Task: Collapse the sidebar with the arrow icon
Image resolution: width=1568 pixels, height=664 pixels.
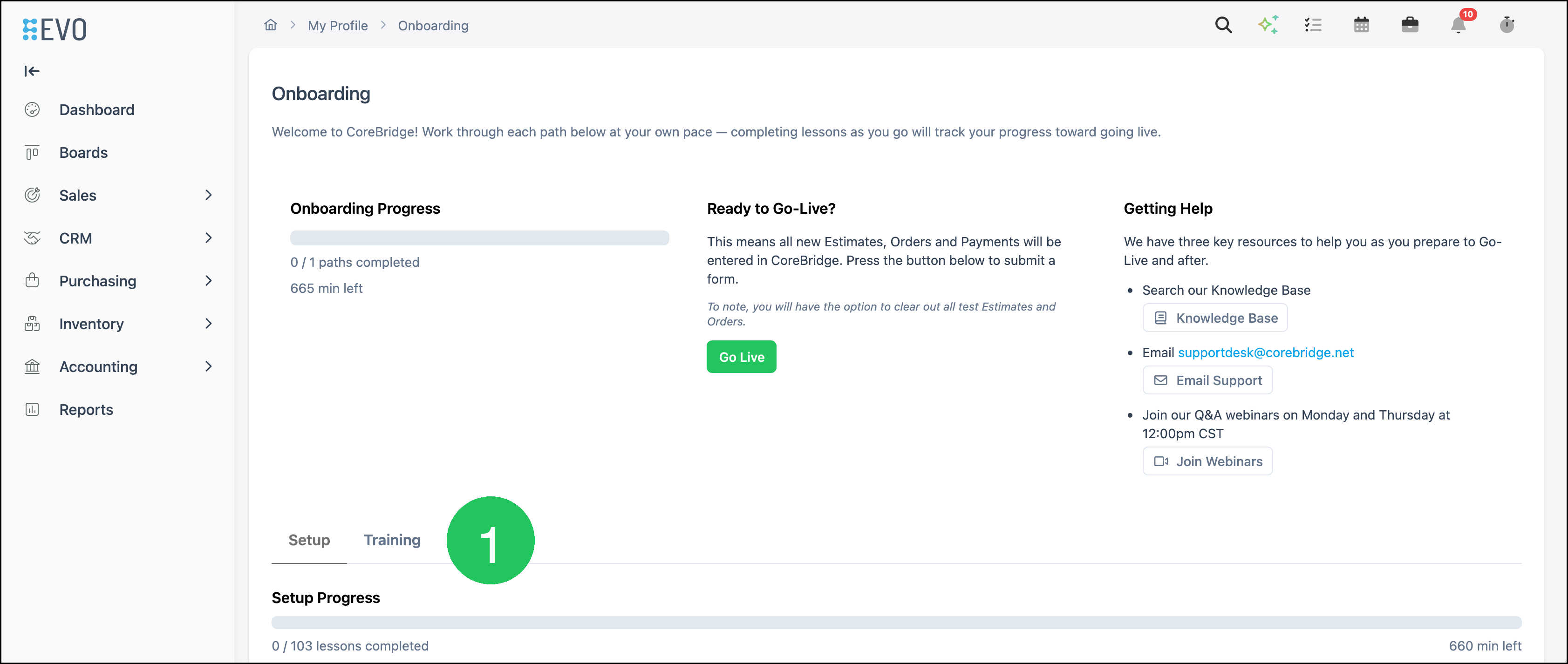Action: pyautogui.click(x=32, y=71)
